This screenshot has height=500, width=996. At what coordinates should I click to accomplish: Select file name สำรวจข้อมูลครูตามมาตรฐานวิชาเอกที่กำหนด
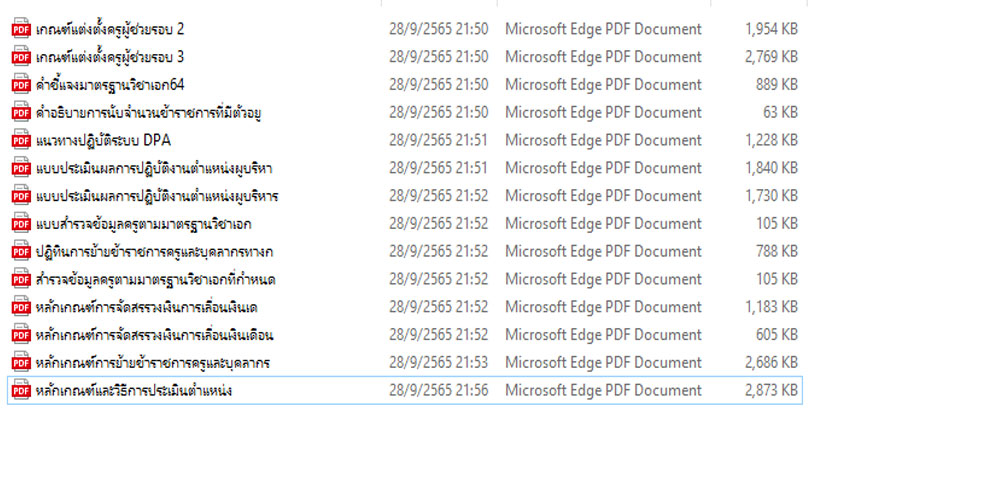[154, 279]
